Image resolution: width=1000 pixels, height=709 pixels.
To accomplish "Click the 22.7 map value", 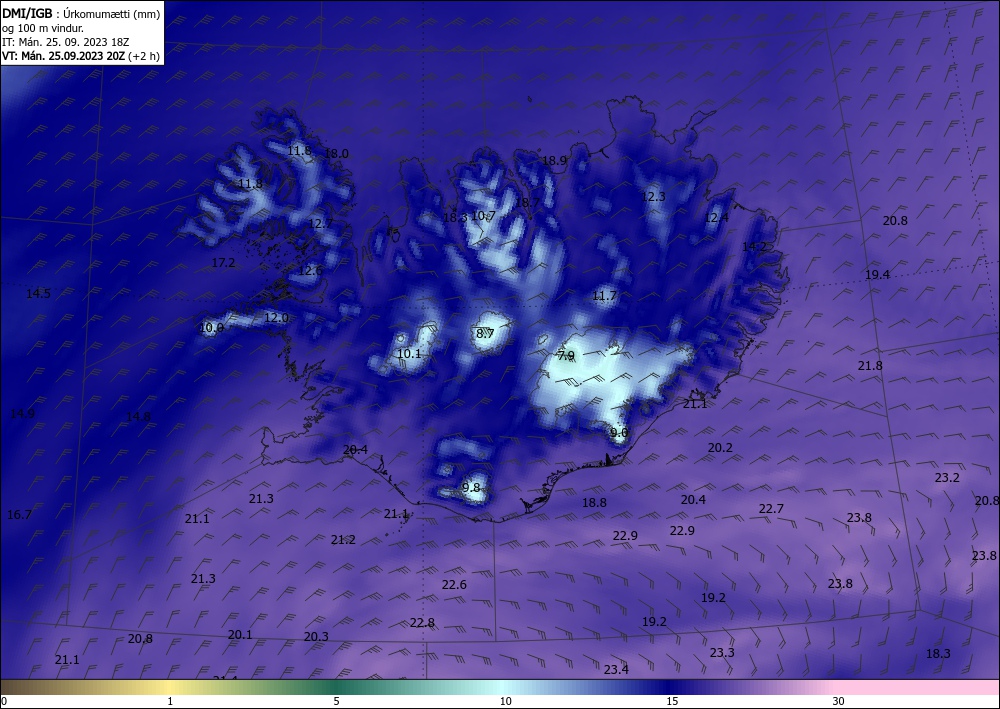I will click(771, 509).
